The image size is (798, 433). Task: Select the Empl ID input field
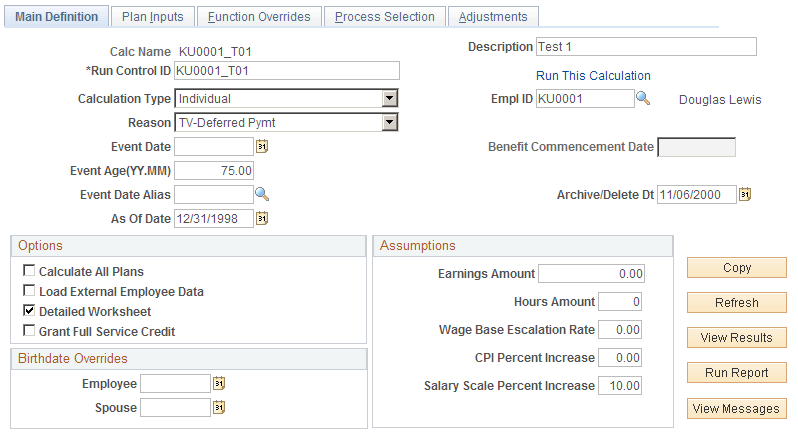[585, 99]
